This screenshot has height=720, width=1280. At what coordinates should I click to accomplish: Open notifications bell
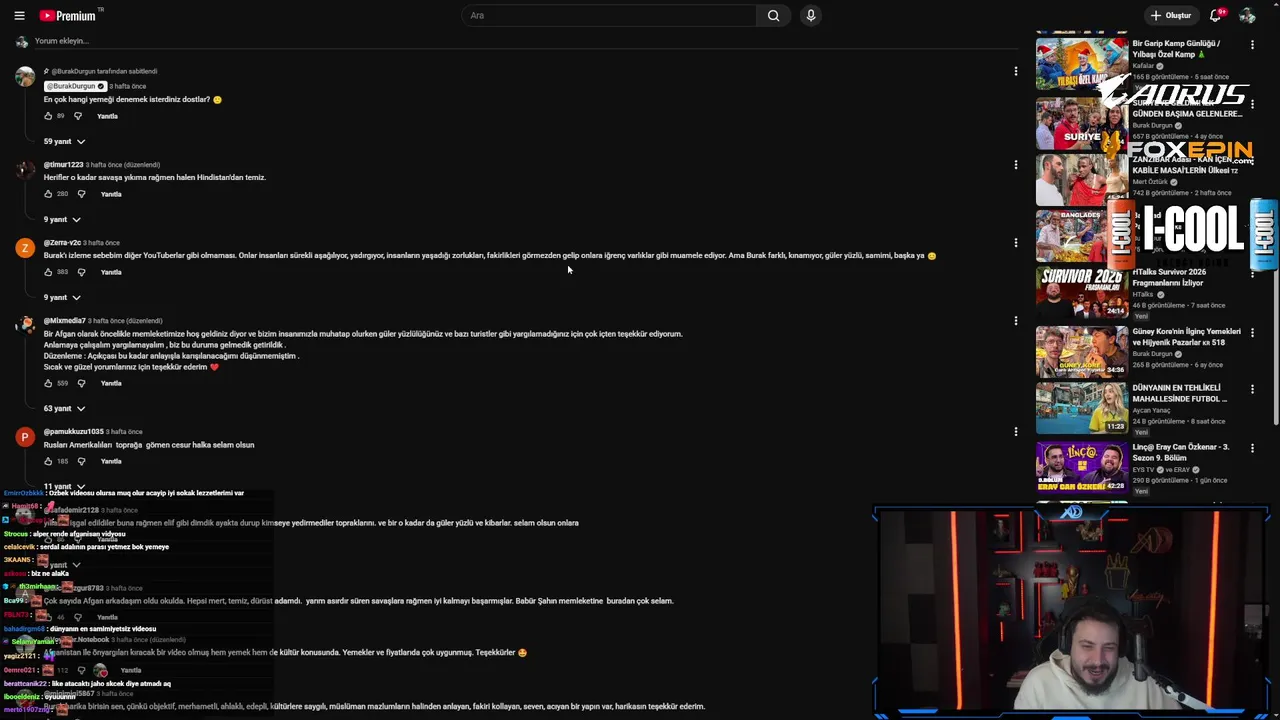(x=1216, y=15)
